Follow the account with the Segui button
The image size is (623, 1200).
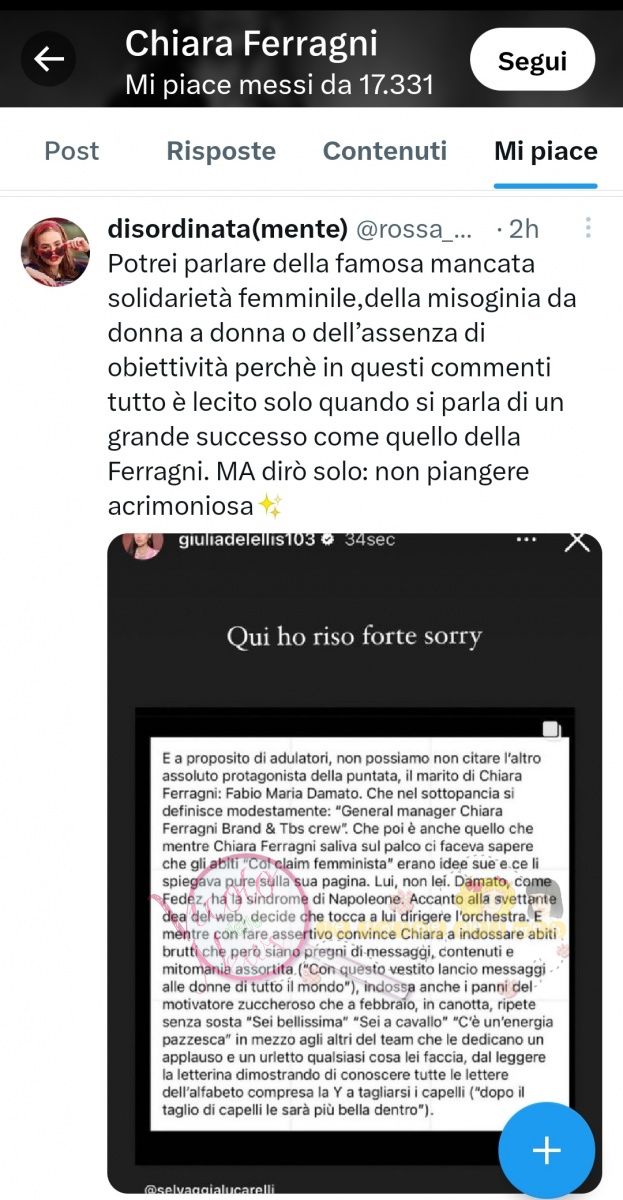(x=532, y=60)
